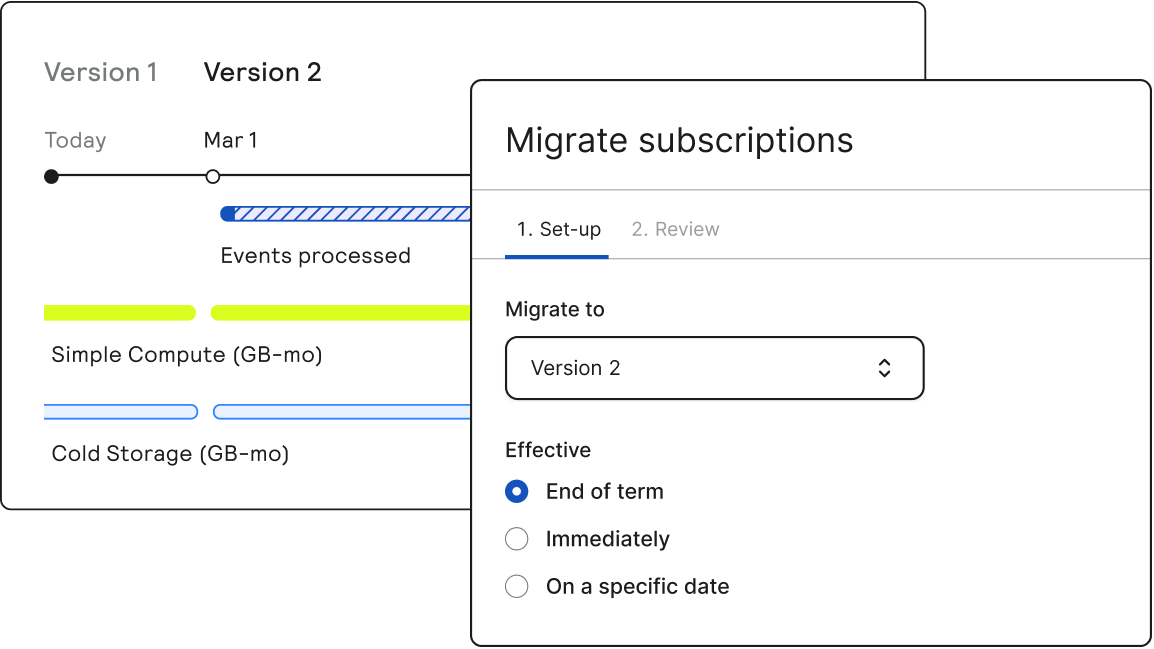Select the second Simple Compute green segment
This screenshot has height=649, width=1154.
coord(340,313)
